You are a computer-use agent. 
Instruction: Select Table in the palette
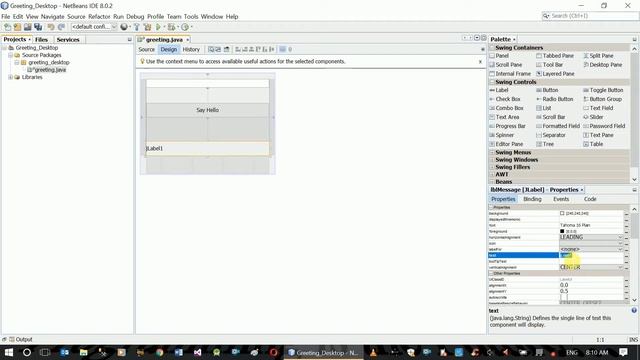593,144
